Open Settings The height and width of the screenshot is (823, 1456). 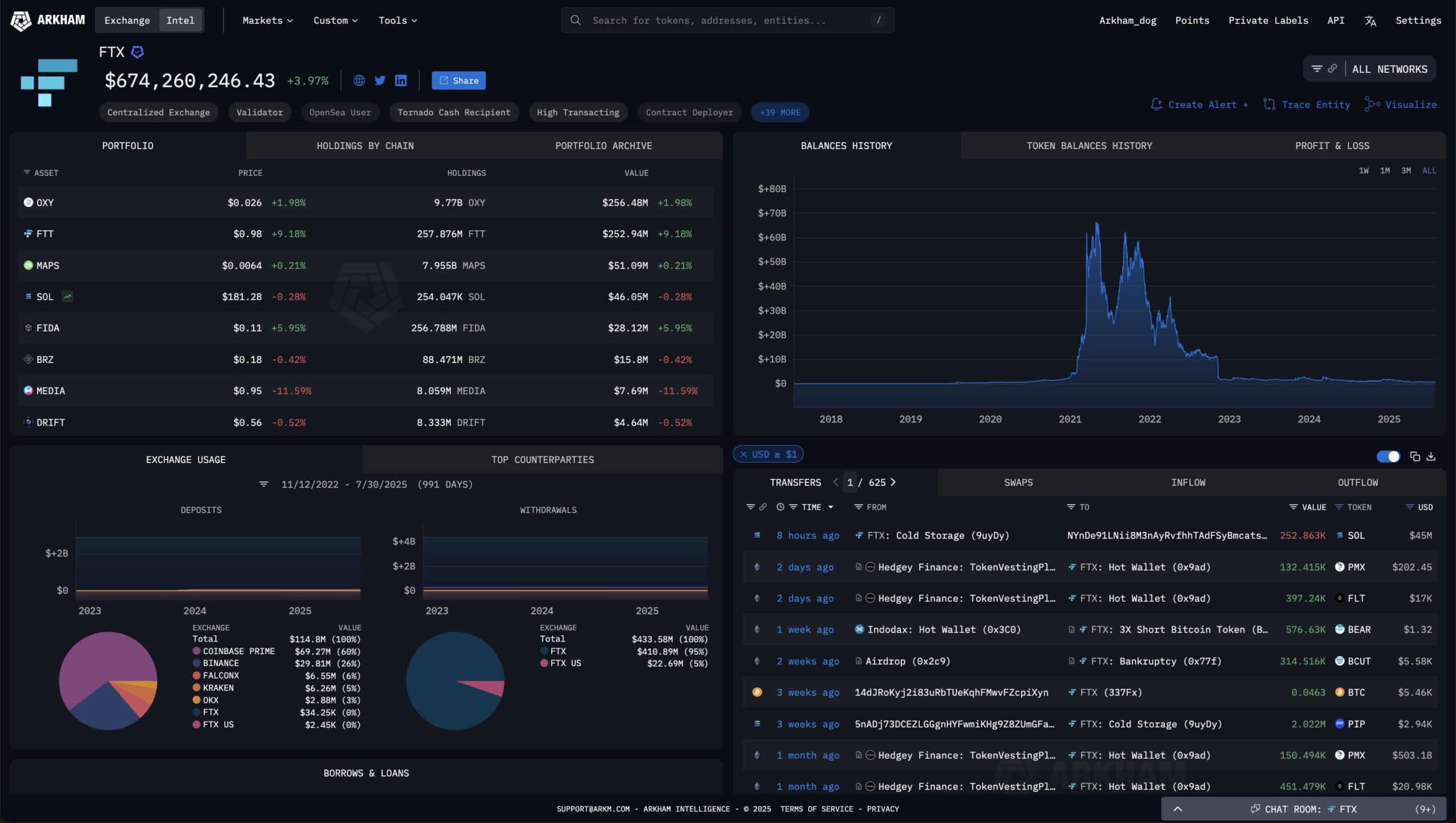[1418, 20]
